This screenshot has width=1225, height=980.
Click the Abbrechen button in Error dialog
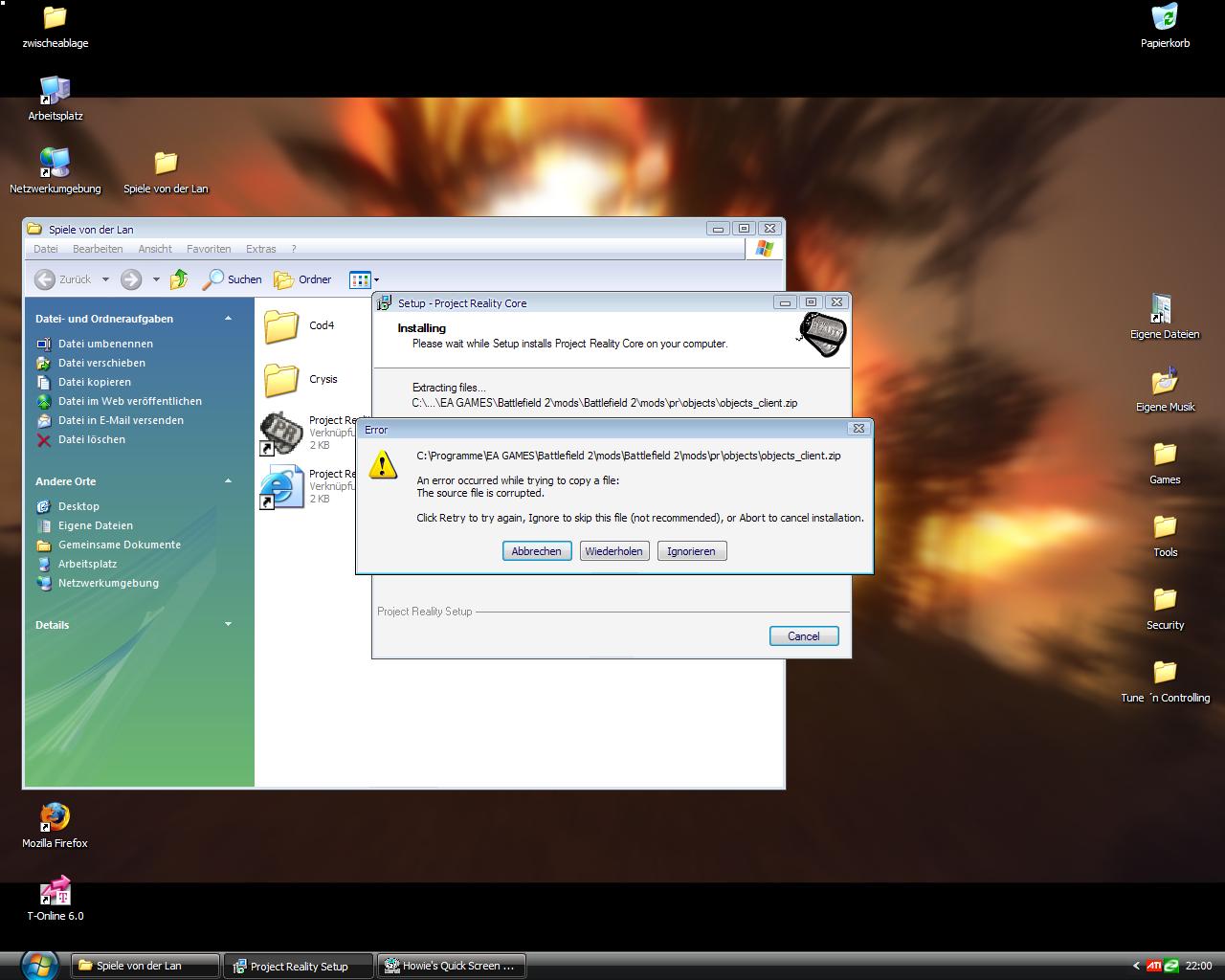coord(536,551)
